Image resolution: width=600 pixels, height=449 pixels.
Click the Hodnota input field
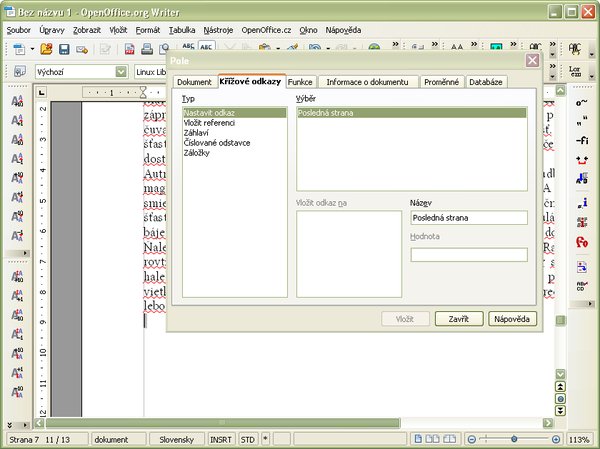[469, 255]
